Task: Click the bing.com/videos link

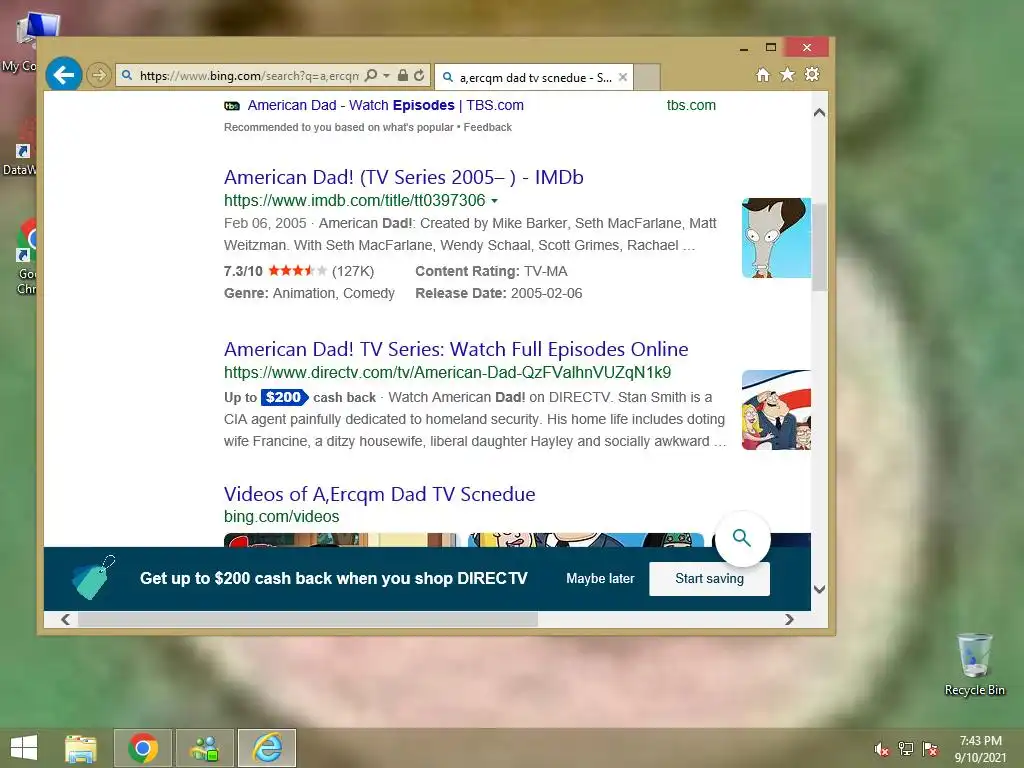Action: 281,517
